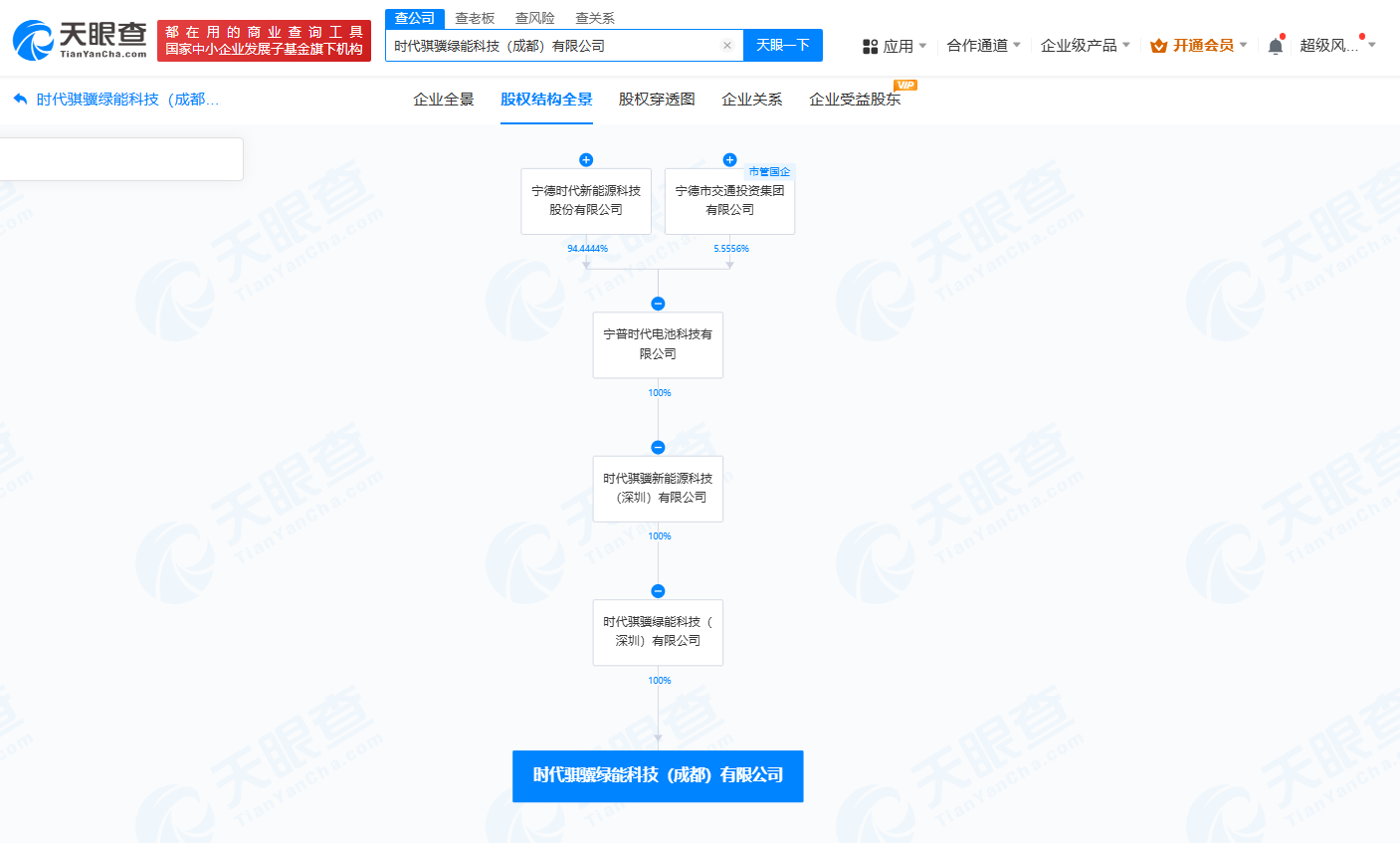Open the 合作通道 dropdown
This screenshot has height=843, width=1400.
pos(984,46)
